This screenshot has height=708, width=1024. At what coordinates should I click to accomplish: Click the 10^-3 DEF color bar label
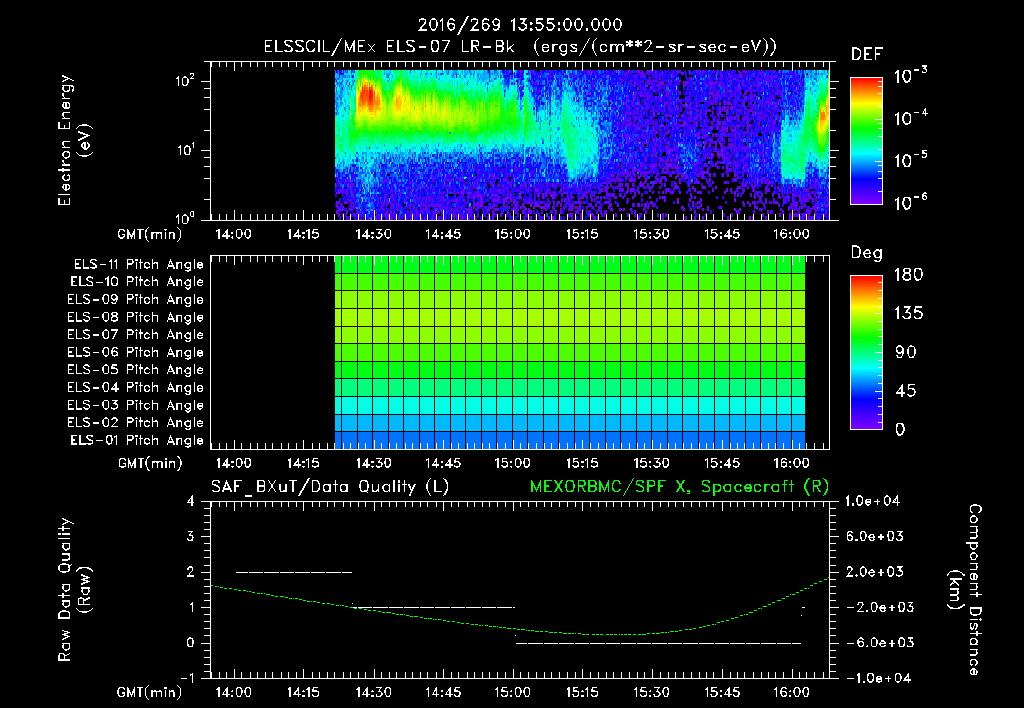[910, 76]
